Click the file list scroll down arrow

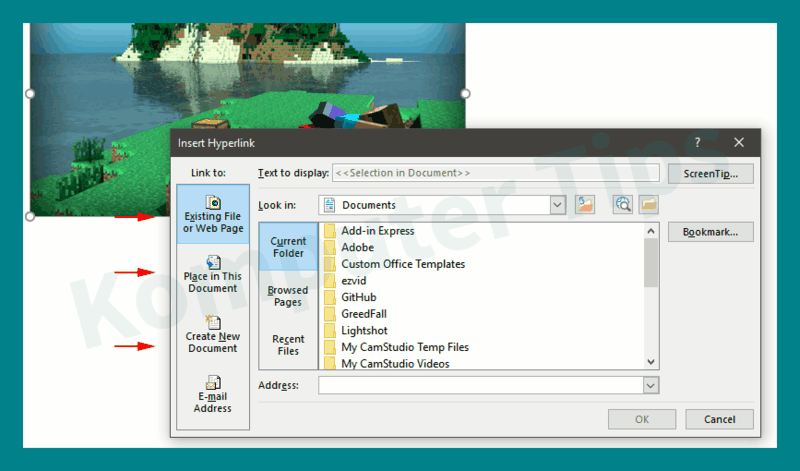(x=651, y=362)
